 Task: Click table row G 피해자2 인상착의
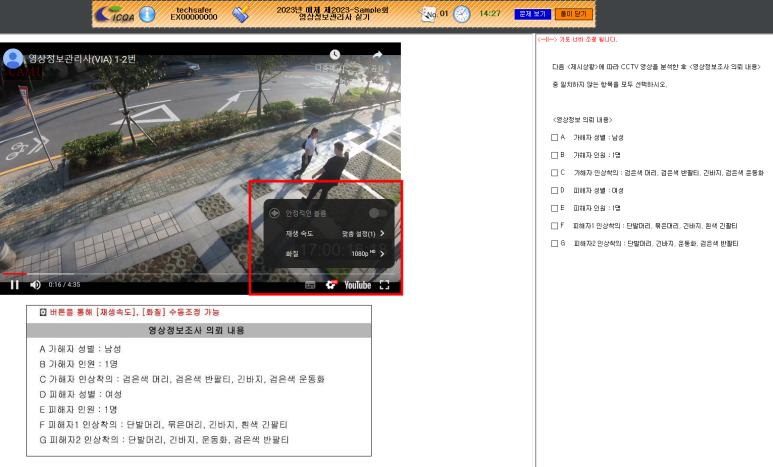coord(164,439)
